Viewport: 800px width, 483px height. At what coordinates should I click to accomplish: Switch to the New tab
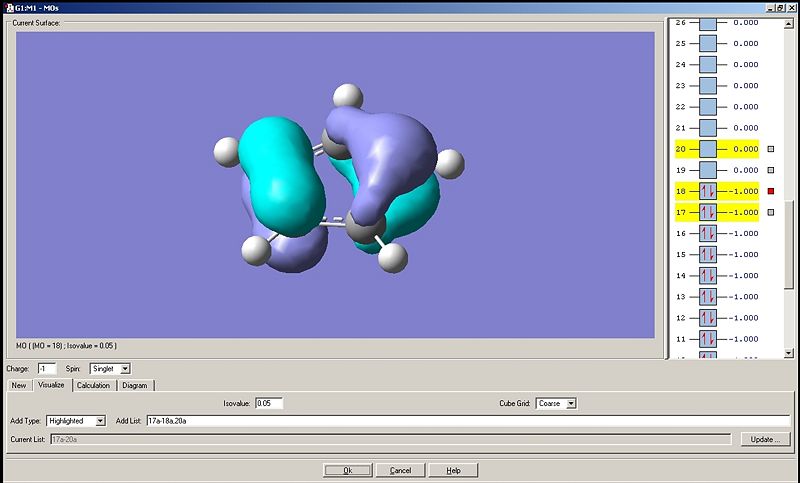click(19, 385)
